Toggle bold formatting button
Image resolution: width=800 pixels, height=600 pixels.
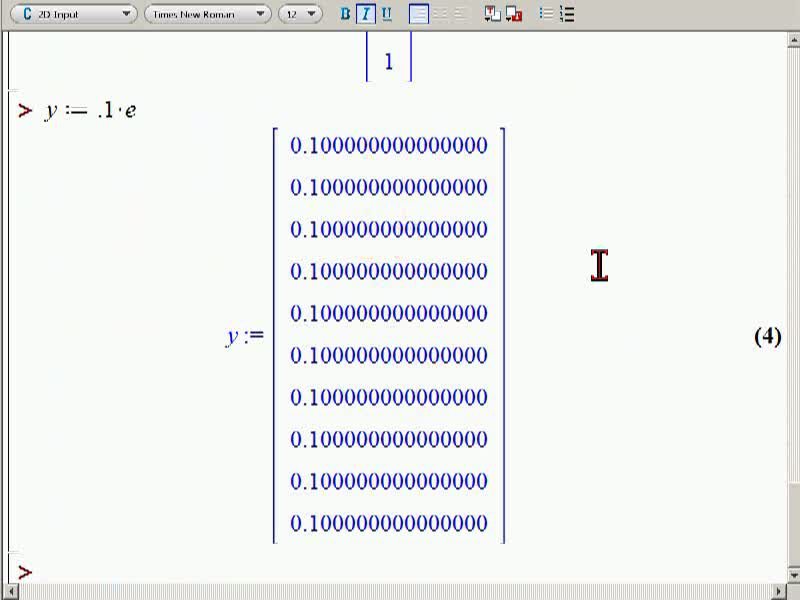click(345, 14)
